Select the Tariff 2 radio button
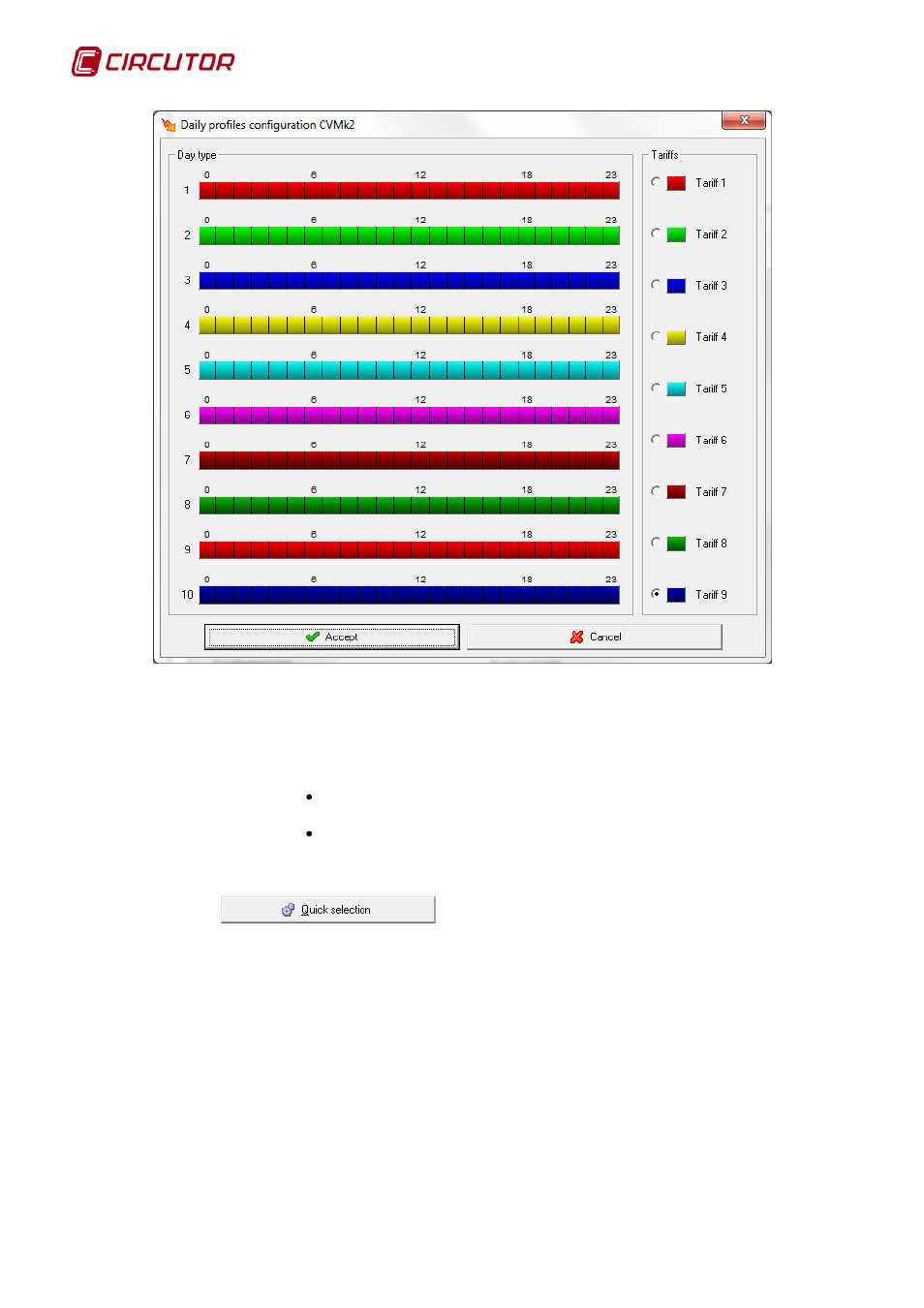Screen dimensions: 924x1308 656,234
